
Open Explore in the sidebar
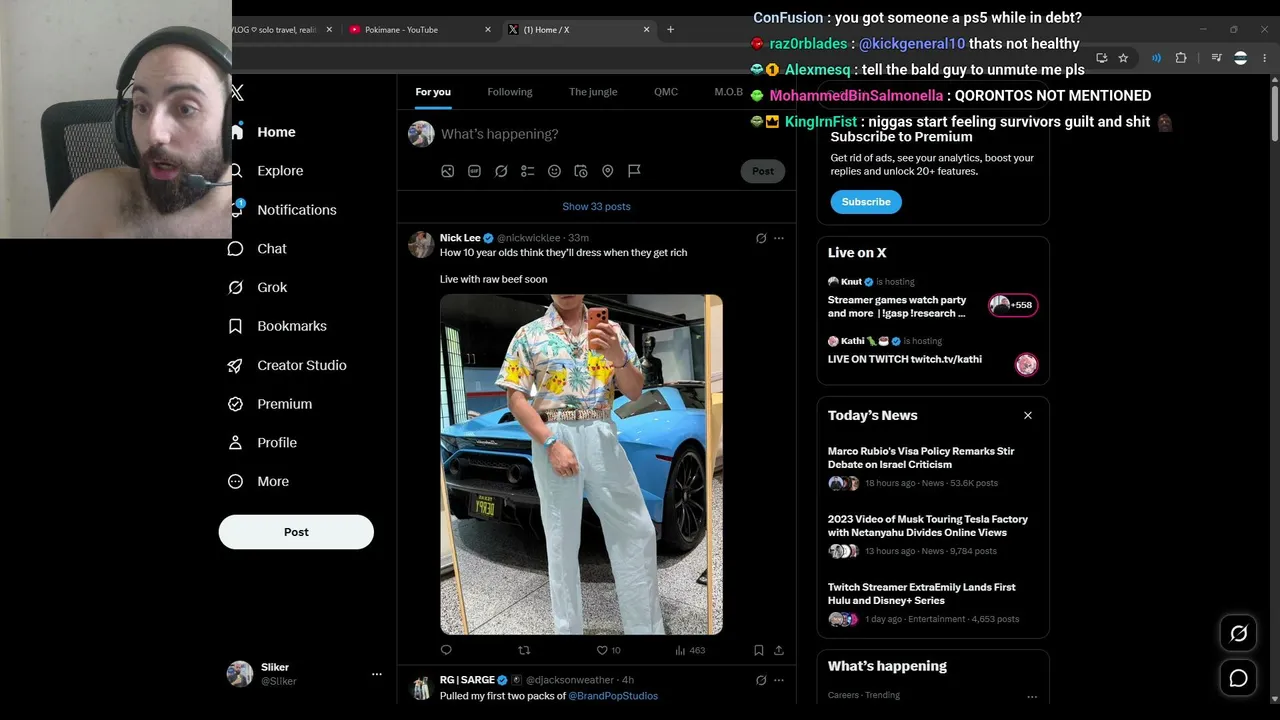click(x=266, y=171)
